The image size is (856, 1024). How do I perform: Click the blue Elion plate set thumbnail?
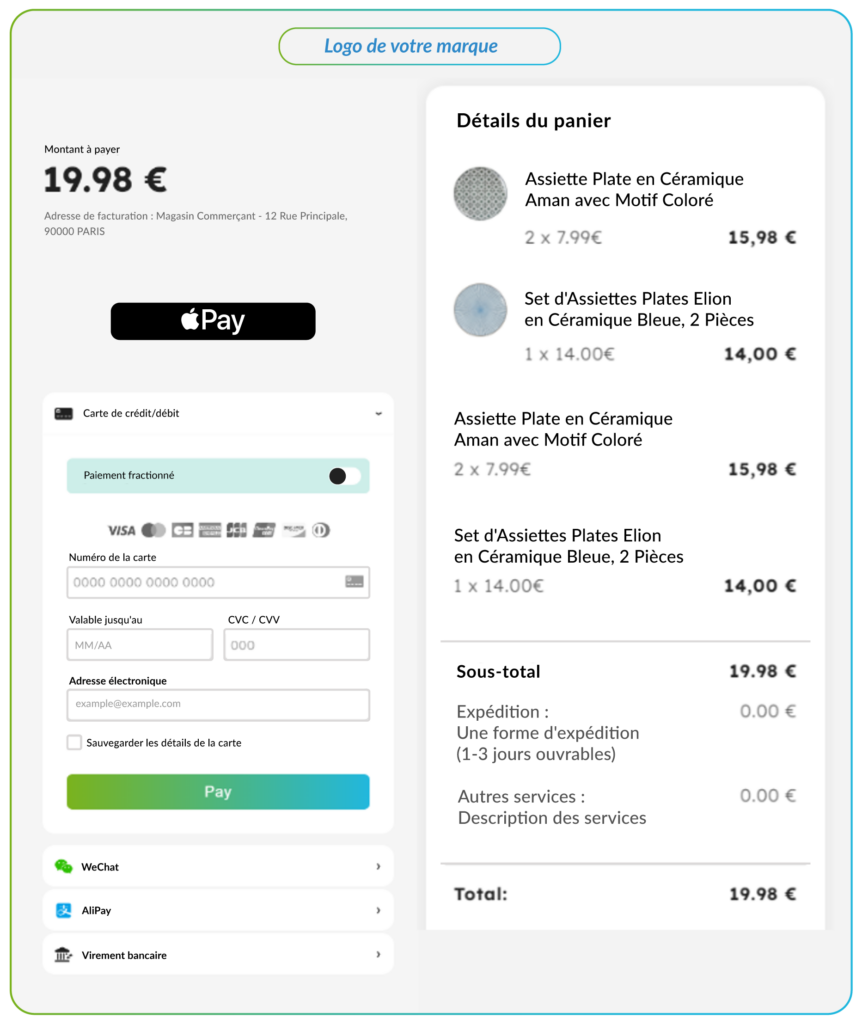tap(481, 310)
